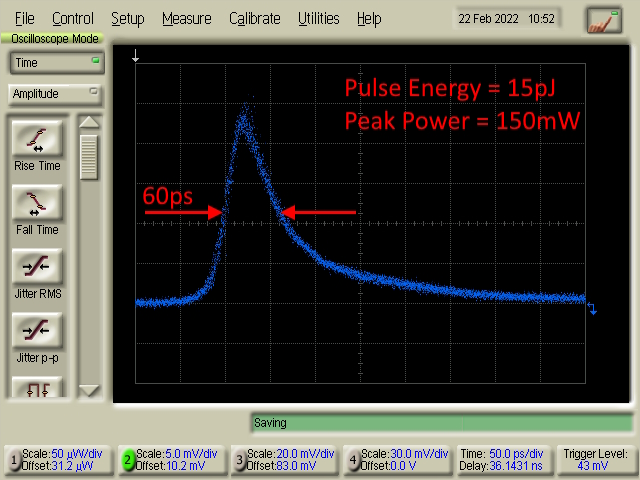Click the measurement list scrollbar thumb
The width and height of the screenshot is (640, 480).
[89, 158]
